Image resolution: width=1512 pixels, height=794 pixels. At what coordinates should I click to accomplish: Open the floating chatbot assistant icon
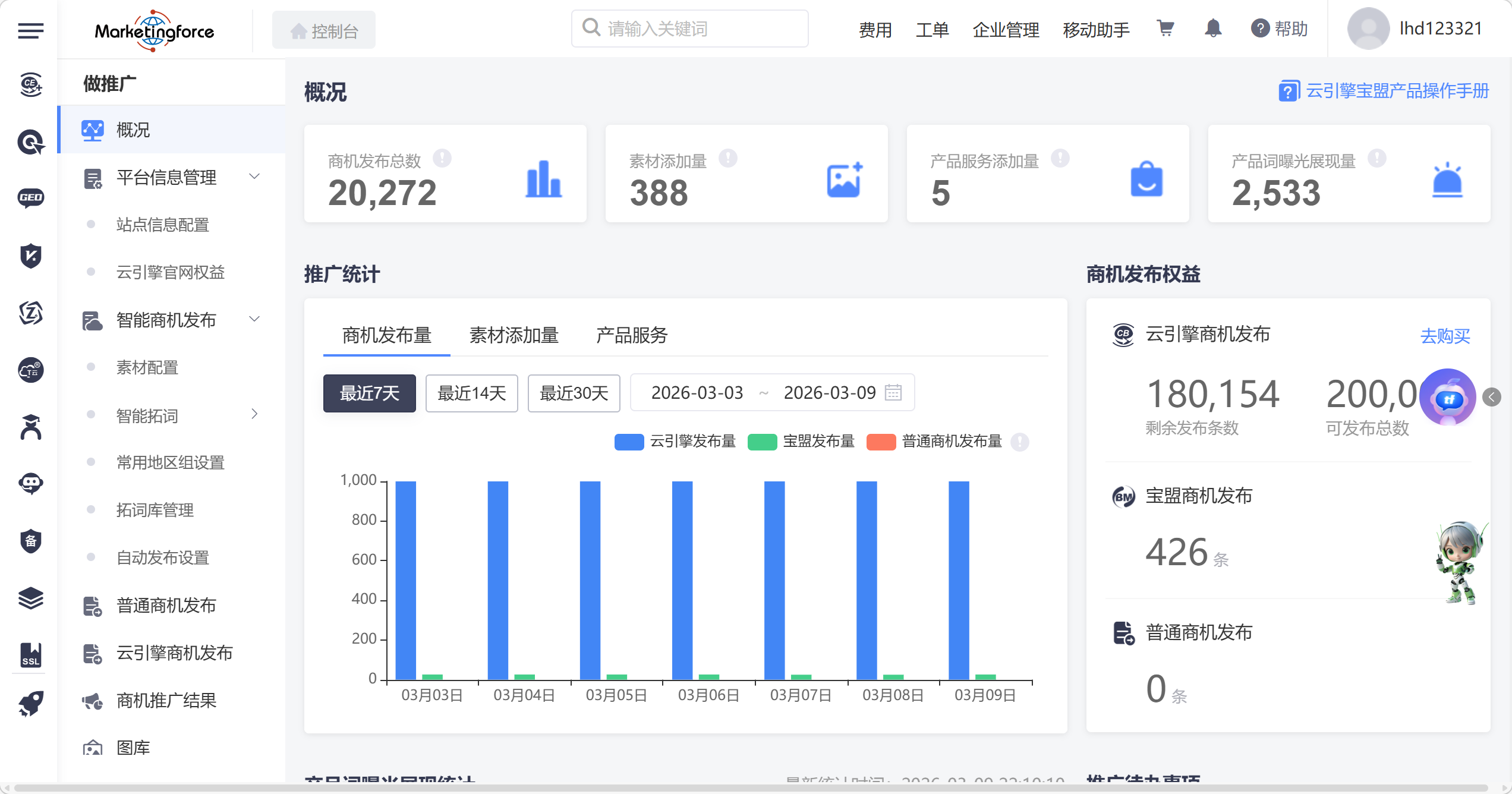click(1447, 398)
